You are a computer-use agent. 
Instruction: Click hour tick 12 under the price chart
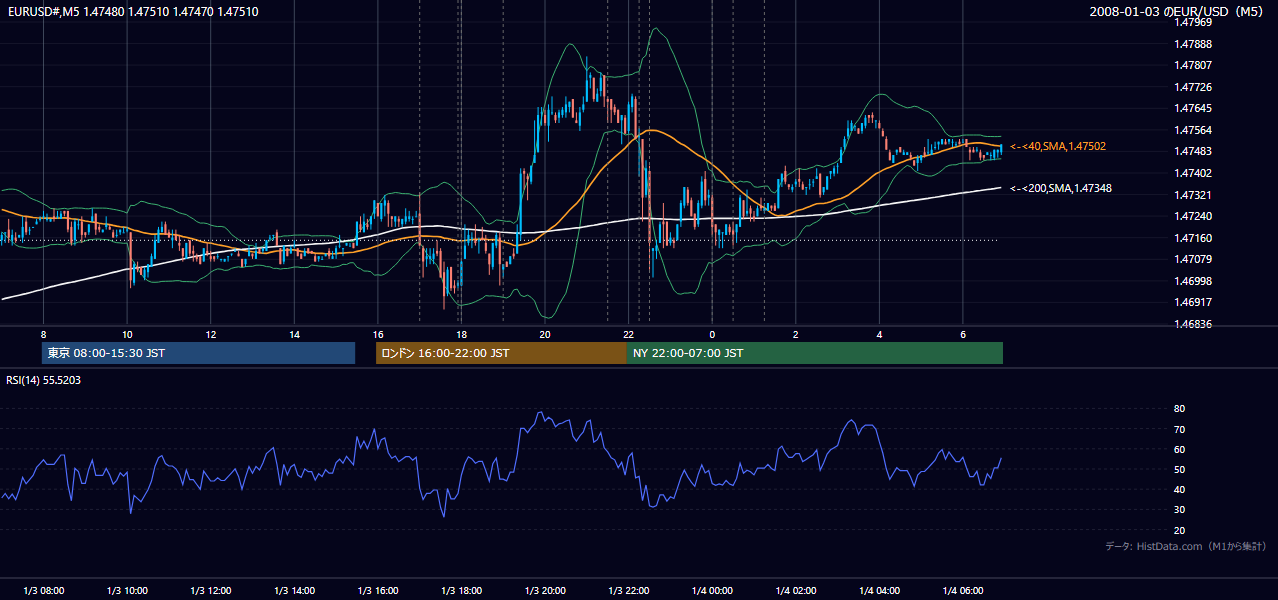pyautogui.click(x=211, y=334)
